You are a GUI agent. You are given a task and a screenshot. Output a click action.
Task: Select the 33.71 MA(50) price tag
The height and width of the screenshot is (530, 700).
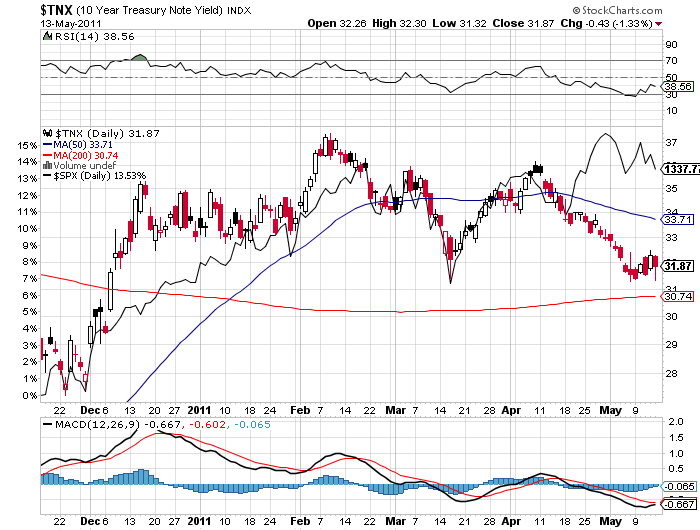coord(679,219)
